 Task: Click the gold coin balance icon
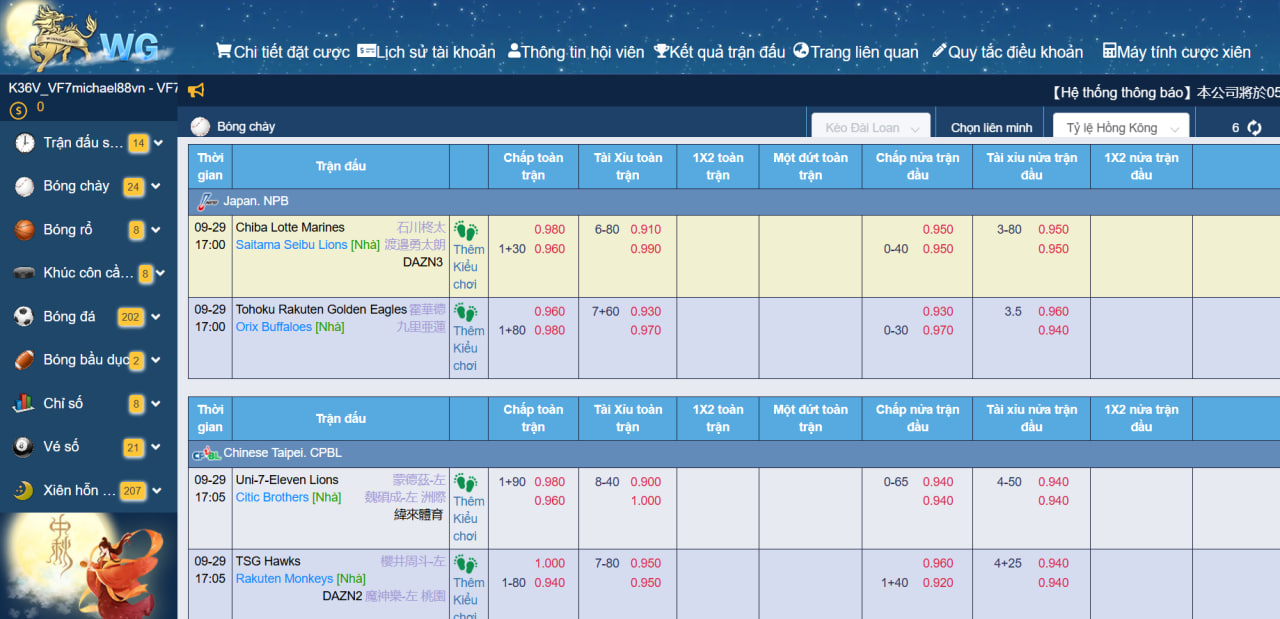tap(18, 109)
